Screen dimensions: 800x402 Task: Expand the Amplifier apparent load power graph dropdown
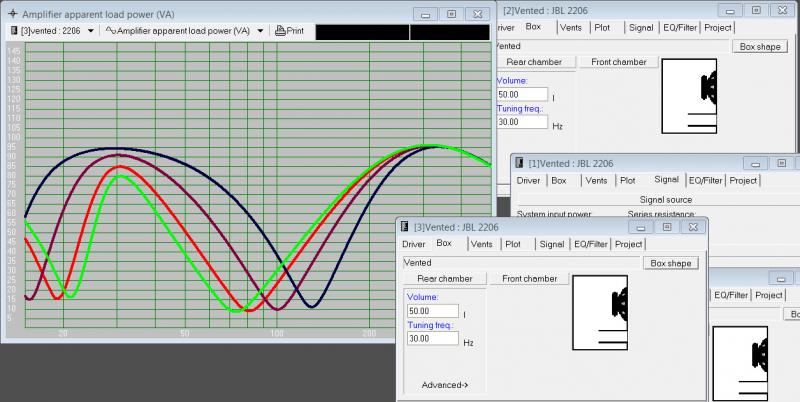[259, 31]
